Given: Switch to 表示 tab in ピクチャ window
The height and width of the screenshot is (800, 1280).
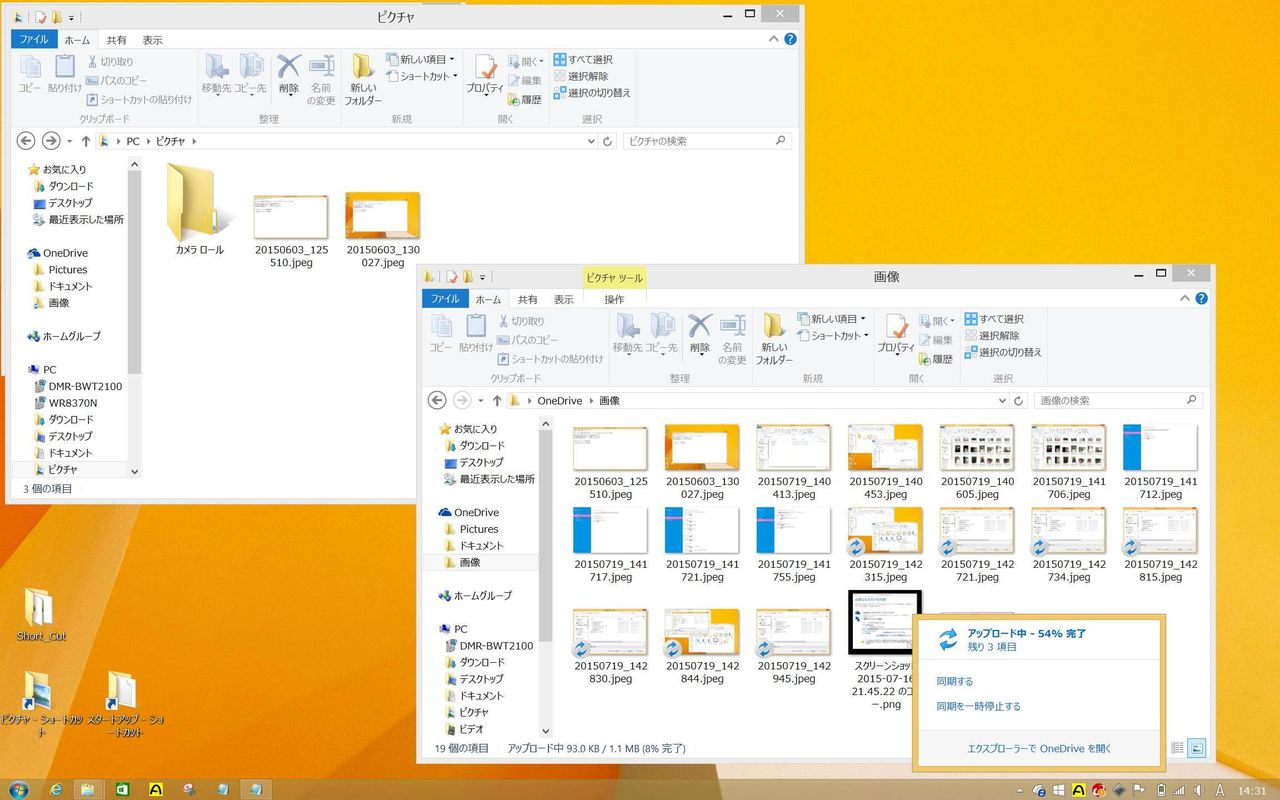Looking at the screenshot, I should coord(152,40).
